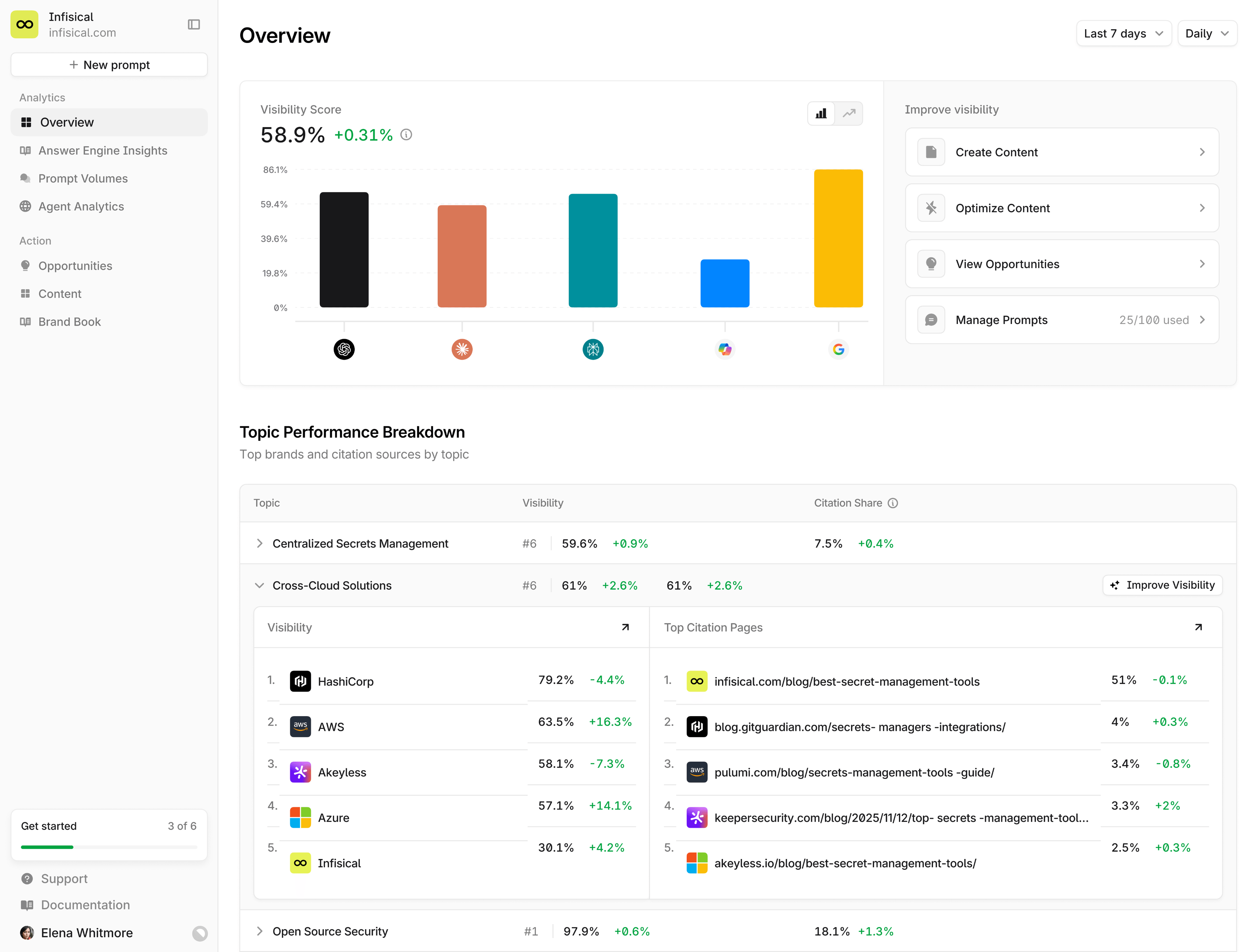Toggle the bar chart view mode
The width and height of the screenshot is (1258, 952).
coord(821,113)
